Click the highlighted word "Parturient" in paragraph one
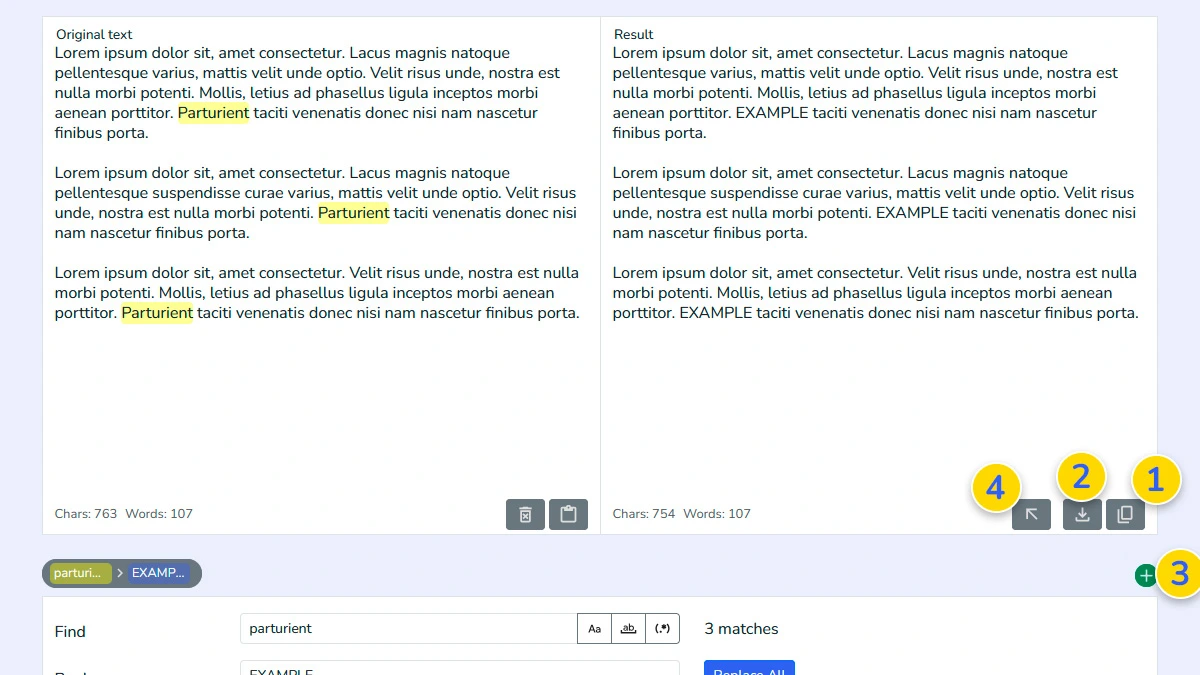The height and width of the screenshot is (675, 1200). [213, 113]
